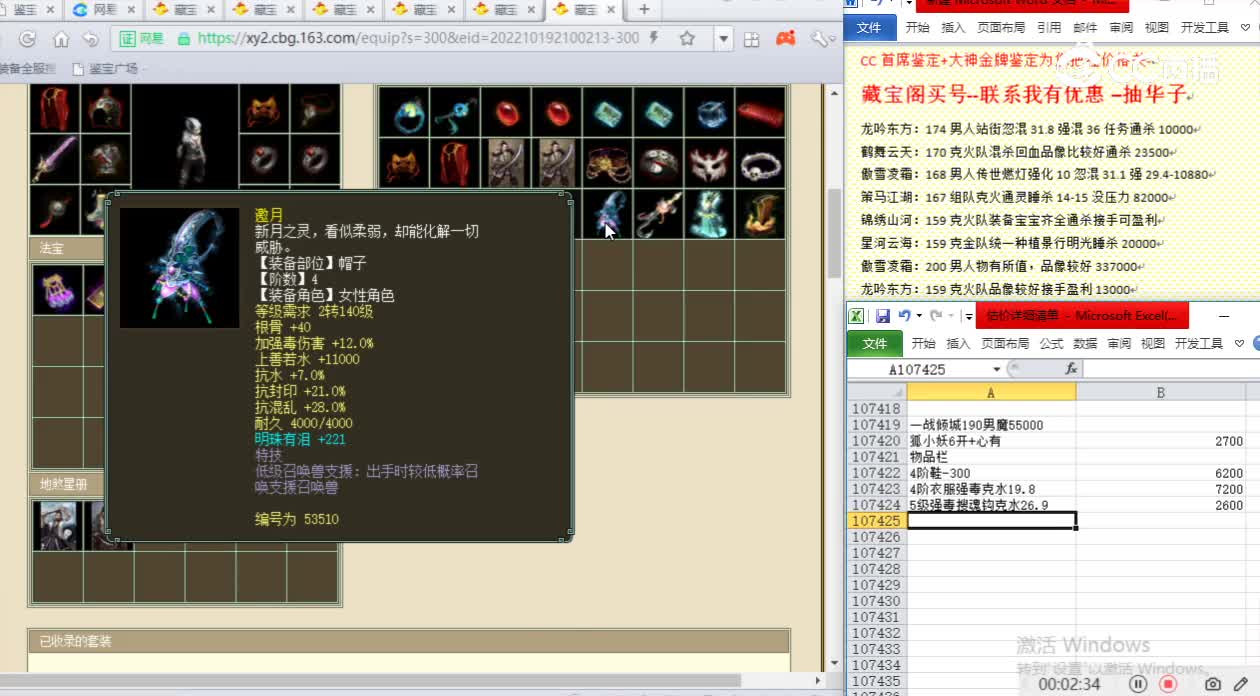Click the Excel insert function fx button
This screenshot has width=1260, height=696.
(1071, 369)
